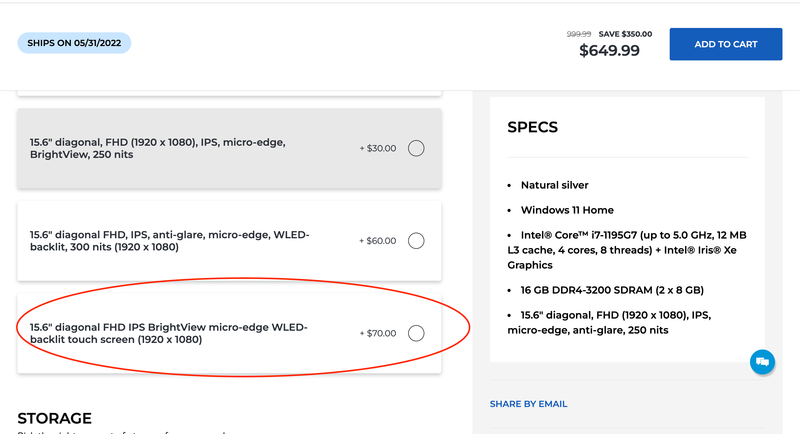Viewport: 800px width, 434px height.
Task: Click the Intel Core i7-1195G7 spec item
Action: 627,250
